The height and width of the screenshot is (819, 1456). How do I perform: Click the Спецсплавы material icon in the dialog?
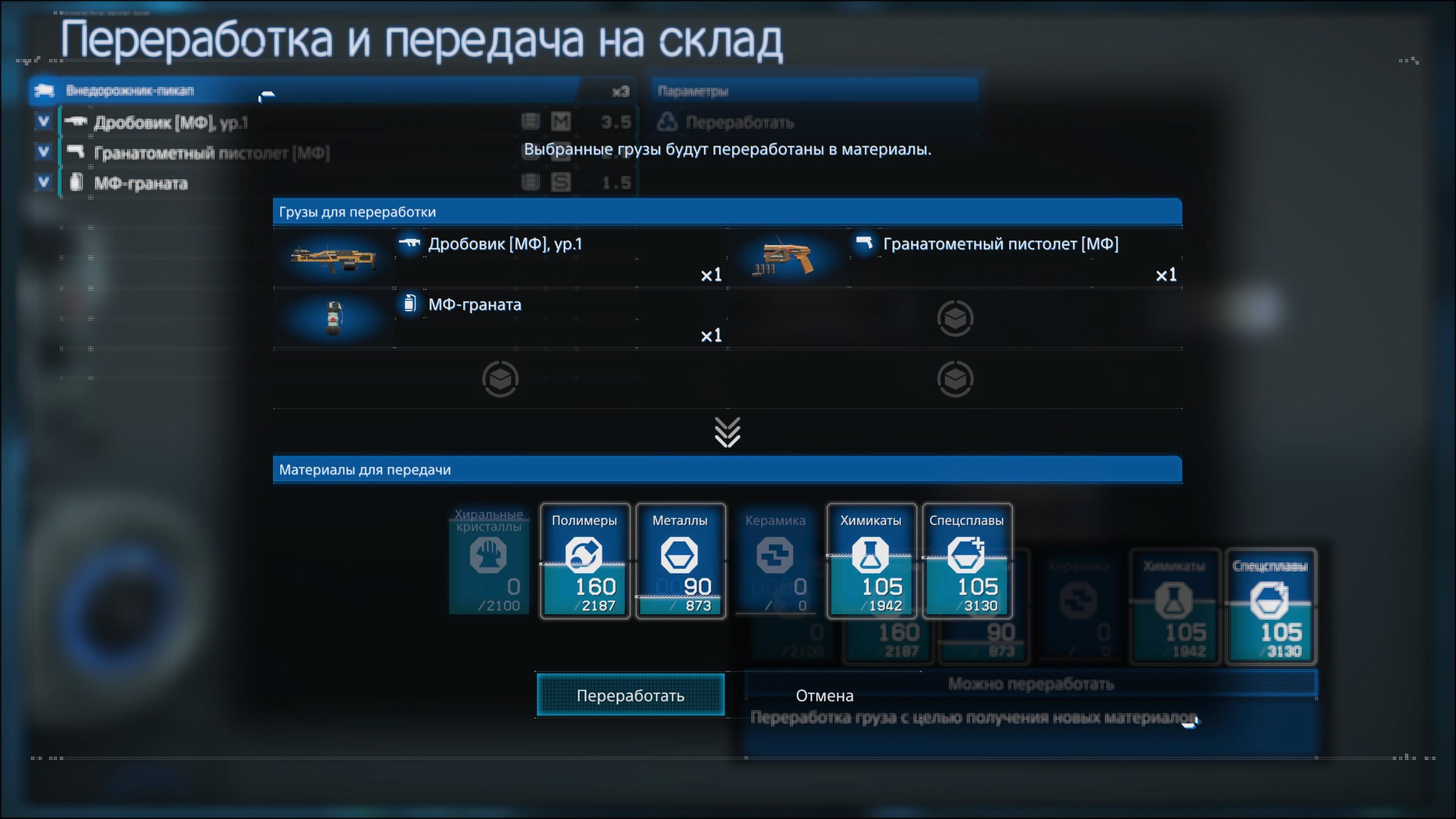click(966, 555)
